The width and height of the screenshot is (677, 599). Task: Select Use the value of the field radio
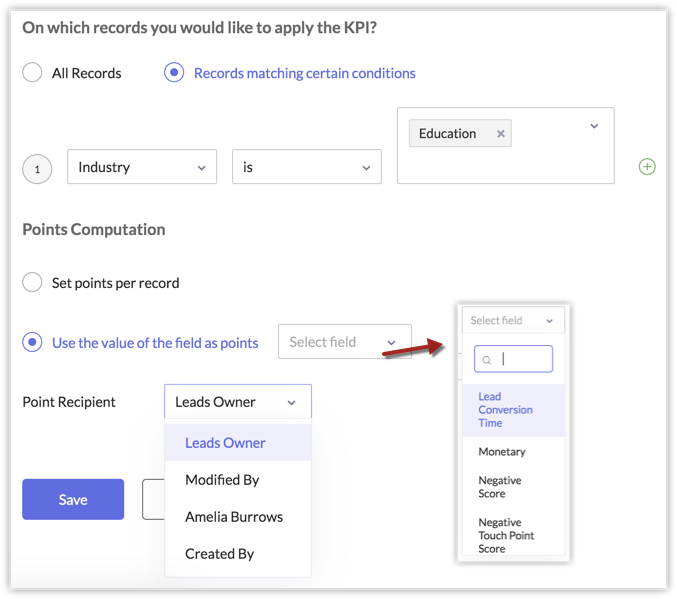33,342
